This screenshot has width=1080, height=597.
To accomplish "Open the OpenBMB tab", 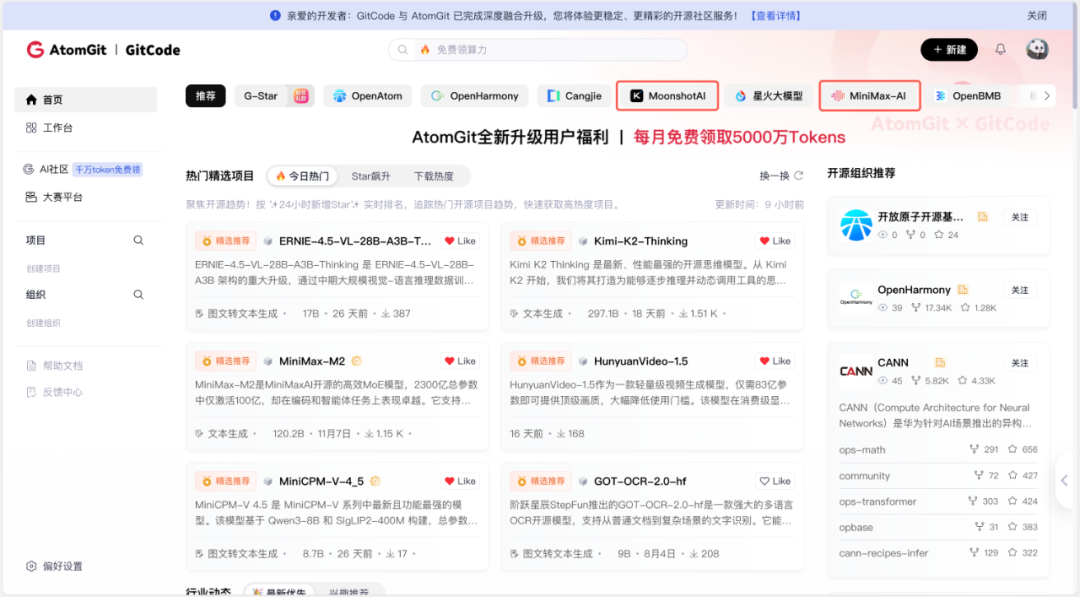I will pyautogui.click(x=968, y=96).
